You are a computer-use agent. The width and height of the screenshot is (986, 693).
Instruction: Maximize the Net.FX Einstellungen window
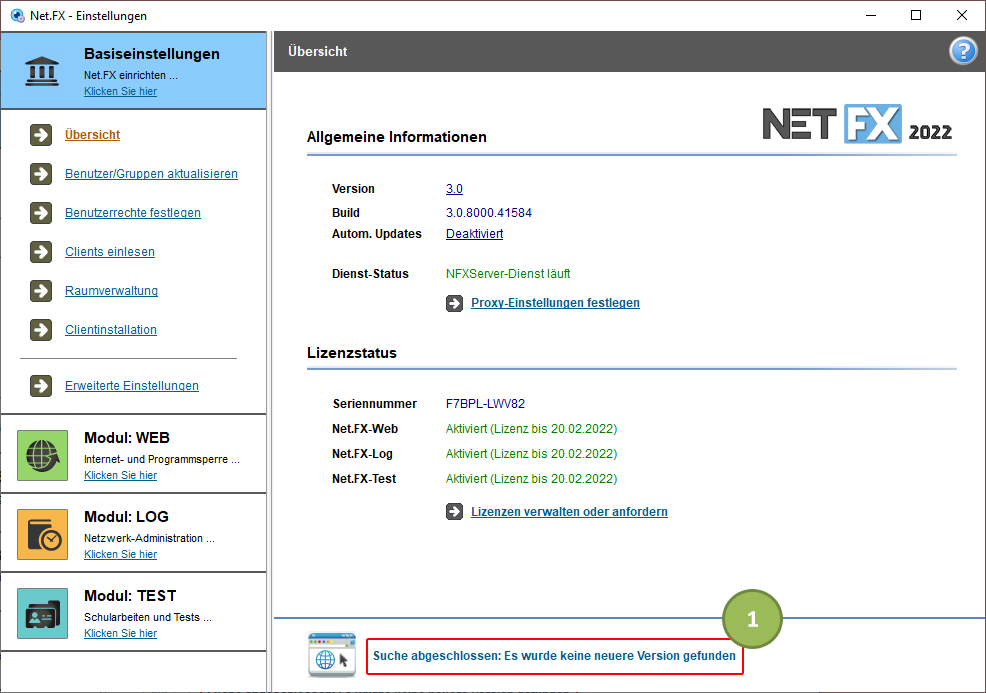(916, 16)
